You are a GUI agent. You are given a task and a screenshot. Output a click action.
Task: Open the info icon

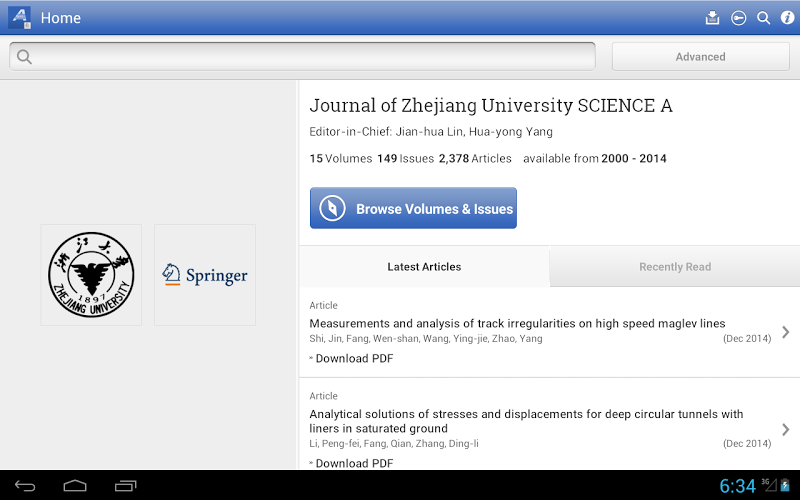pos(787,18)
